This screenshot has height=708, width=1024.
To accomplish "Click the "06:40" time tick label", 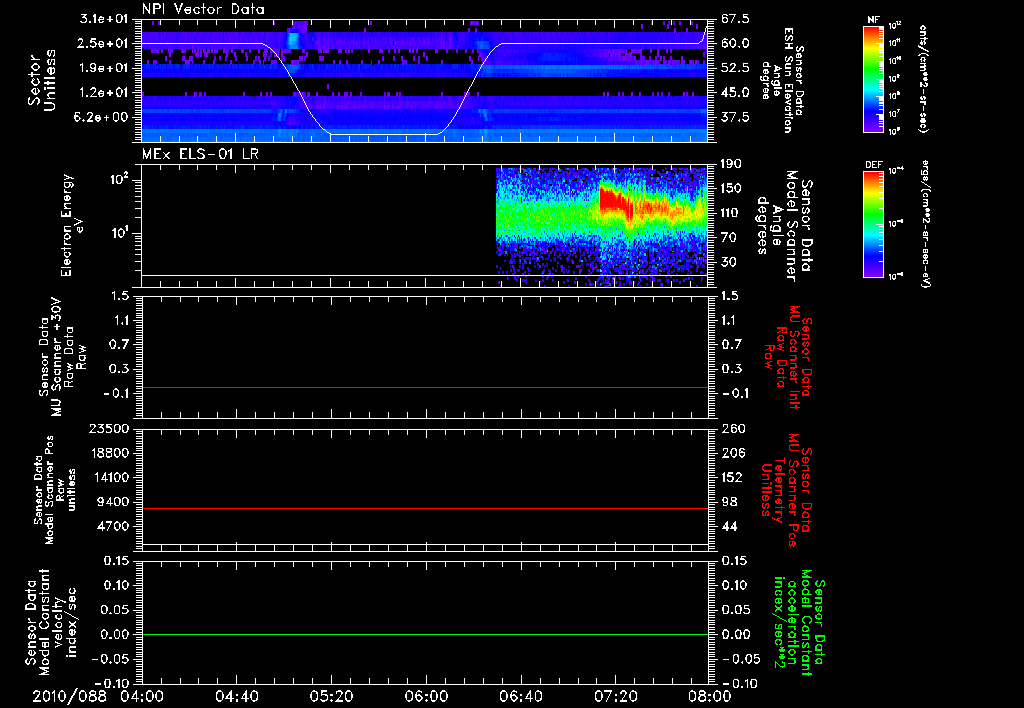I will [520, 696].
